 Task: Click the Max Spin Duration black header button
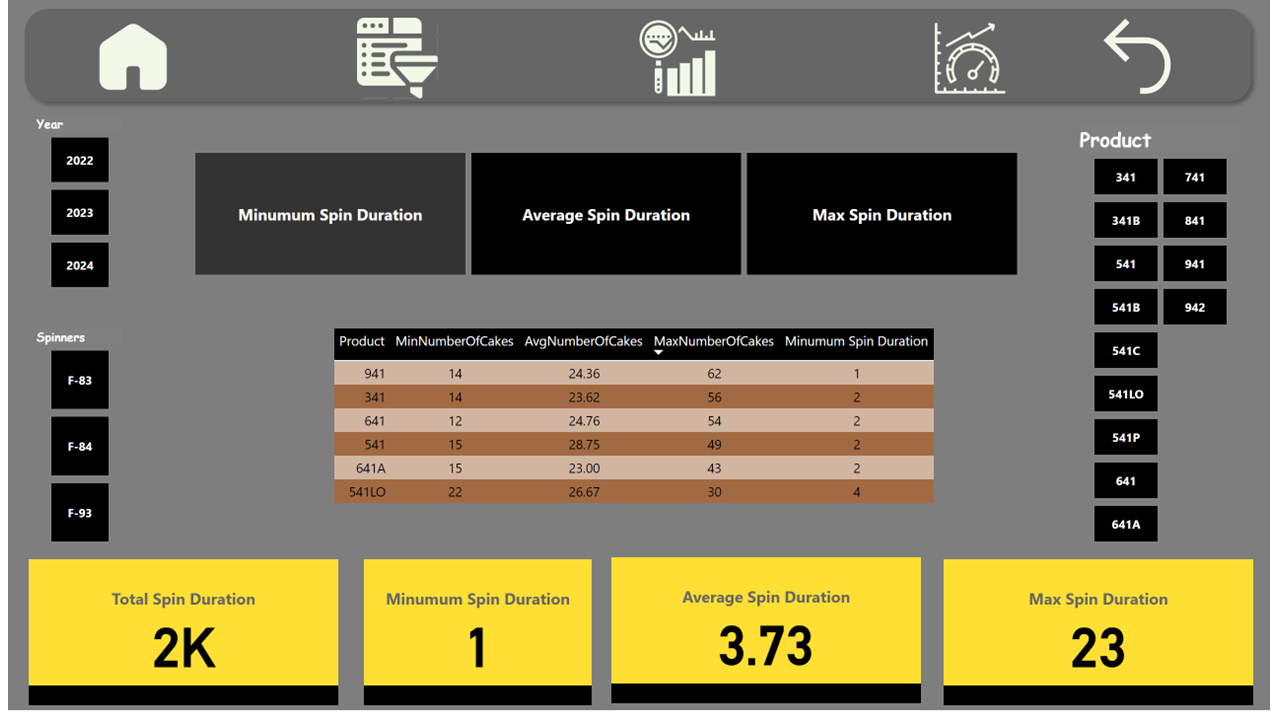pyautogui.click(x=881, y=214)
